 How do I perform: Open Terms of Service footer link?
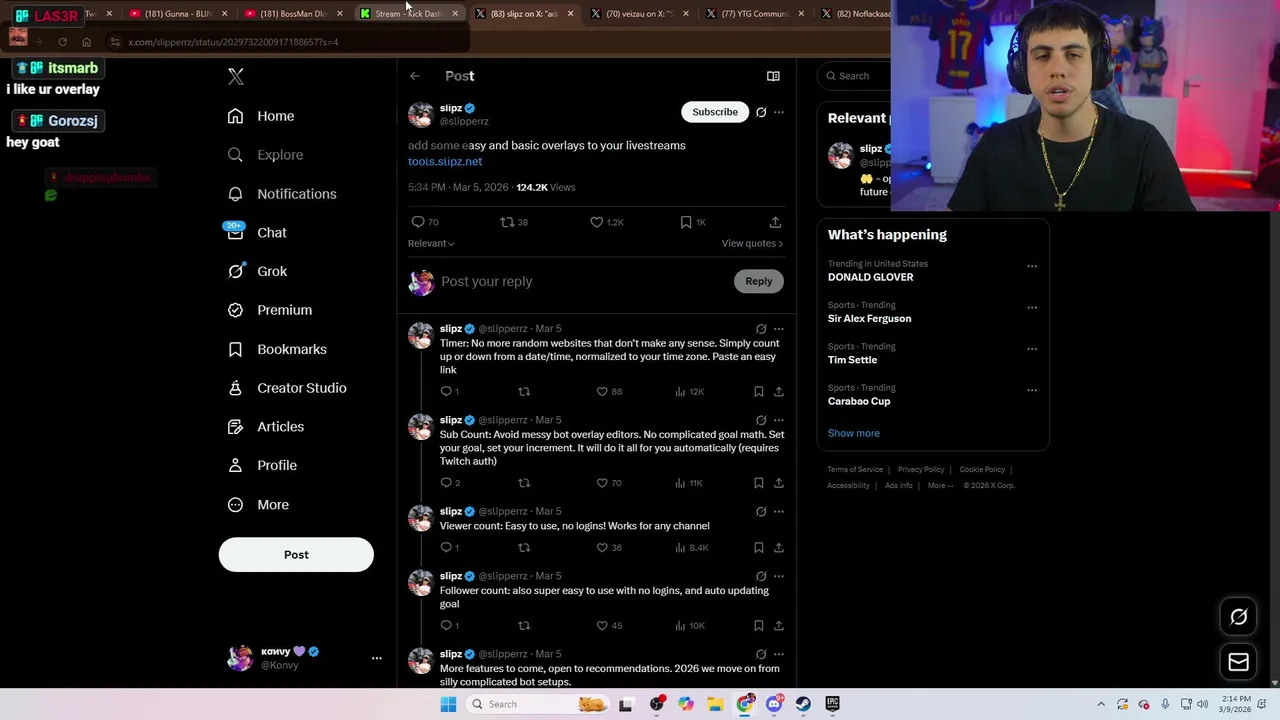coord(855,469)
